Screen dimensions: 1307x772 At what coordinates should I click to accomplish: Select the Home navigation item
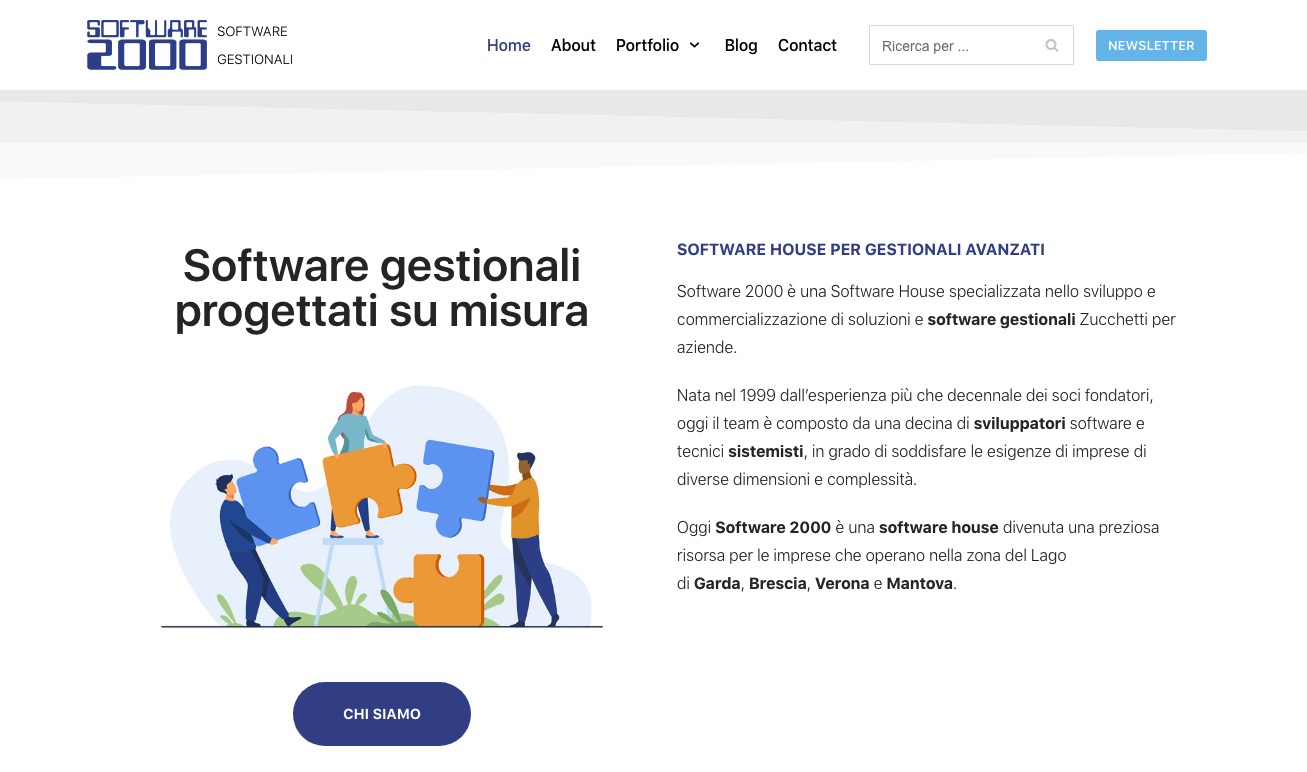(508, 45)
